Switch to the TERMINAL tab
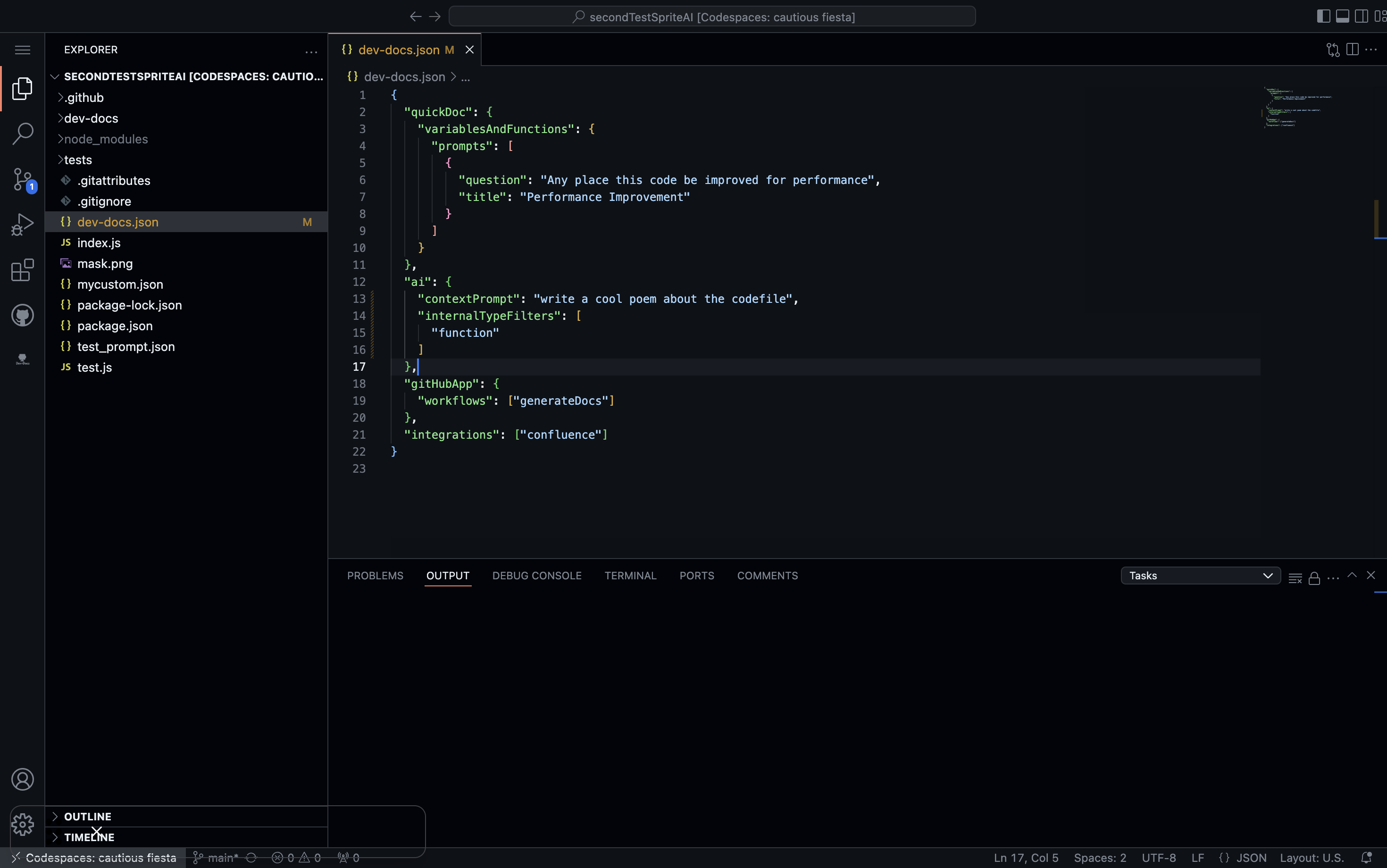This screenshot has width=1387, height=868. click(x=630, y=575)
